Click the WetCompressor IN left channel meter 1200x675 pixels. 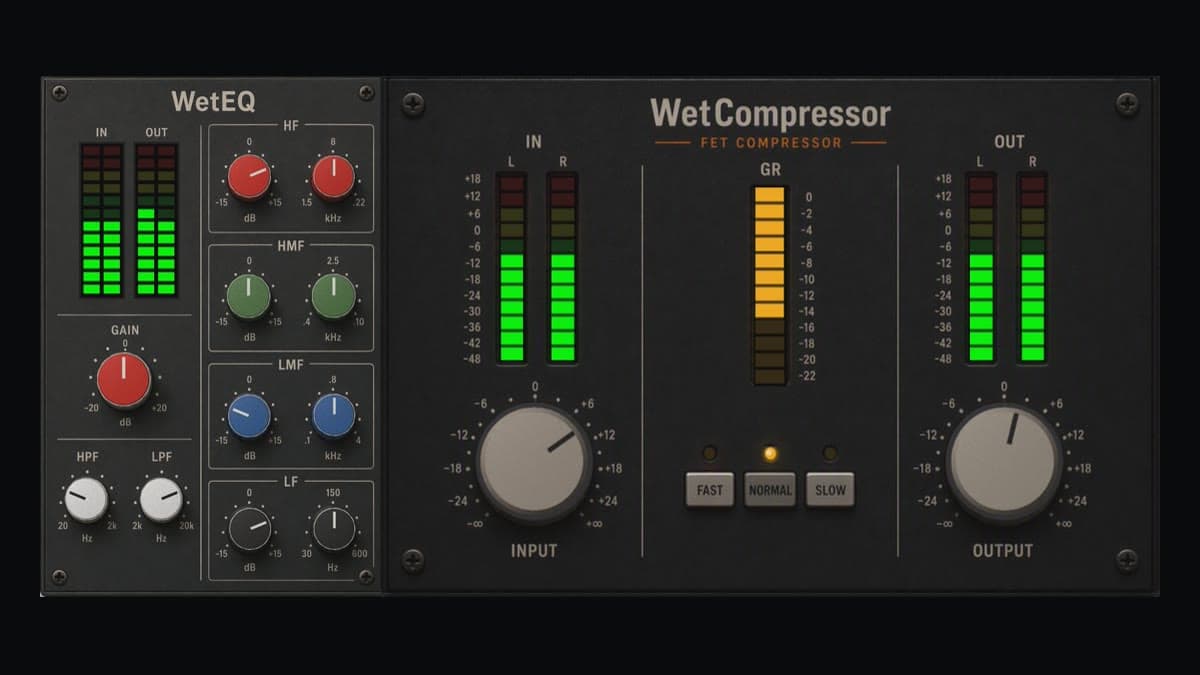click(512, 267)
